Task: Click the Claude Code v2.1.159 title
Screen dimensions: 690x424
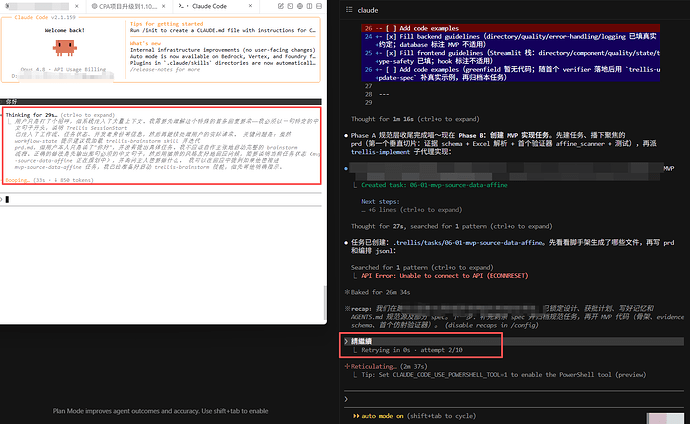Action: point(45,17)
